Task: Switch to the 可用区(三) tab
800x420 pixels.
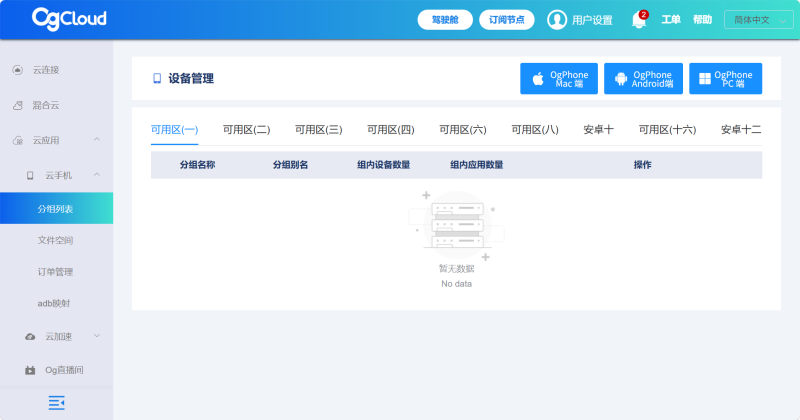Action: [318, 130]
